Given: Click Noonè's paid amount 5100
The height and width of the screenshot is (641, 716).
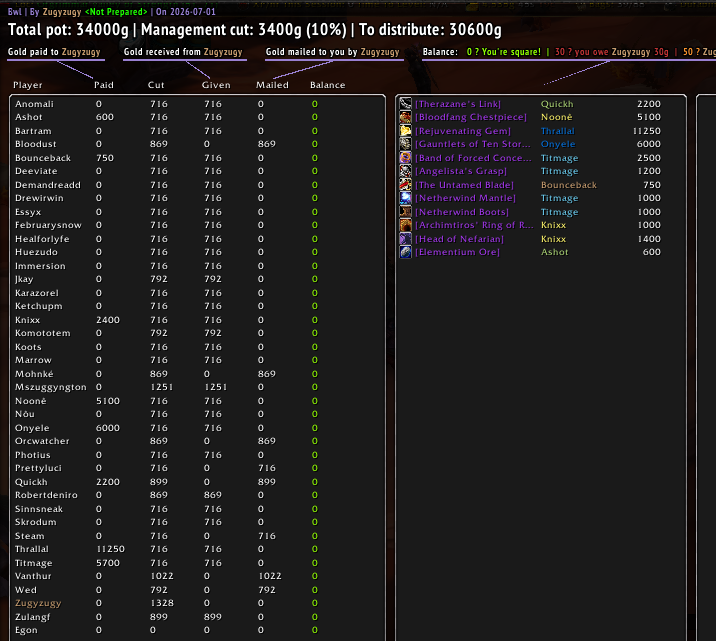Looking at the screenshot, I should (x=108, y=401).
